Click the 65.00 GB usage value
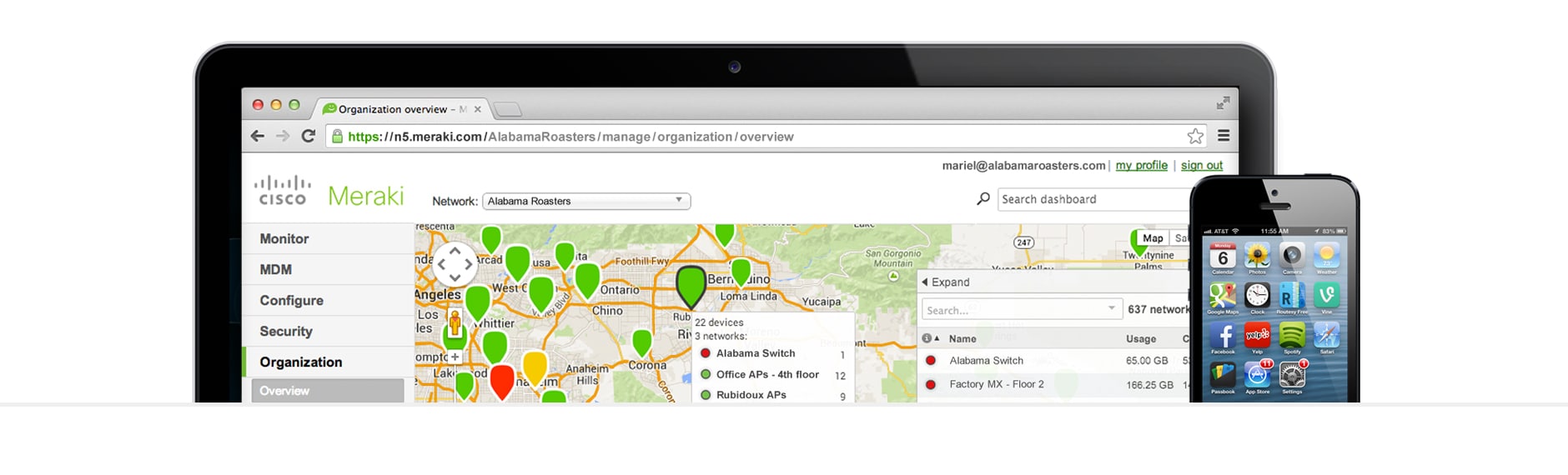The width and height of the screenshot is (1568, 475). pos(1147,361)
